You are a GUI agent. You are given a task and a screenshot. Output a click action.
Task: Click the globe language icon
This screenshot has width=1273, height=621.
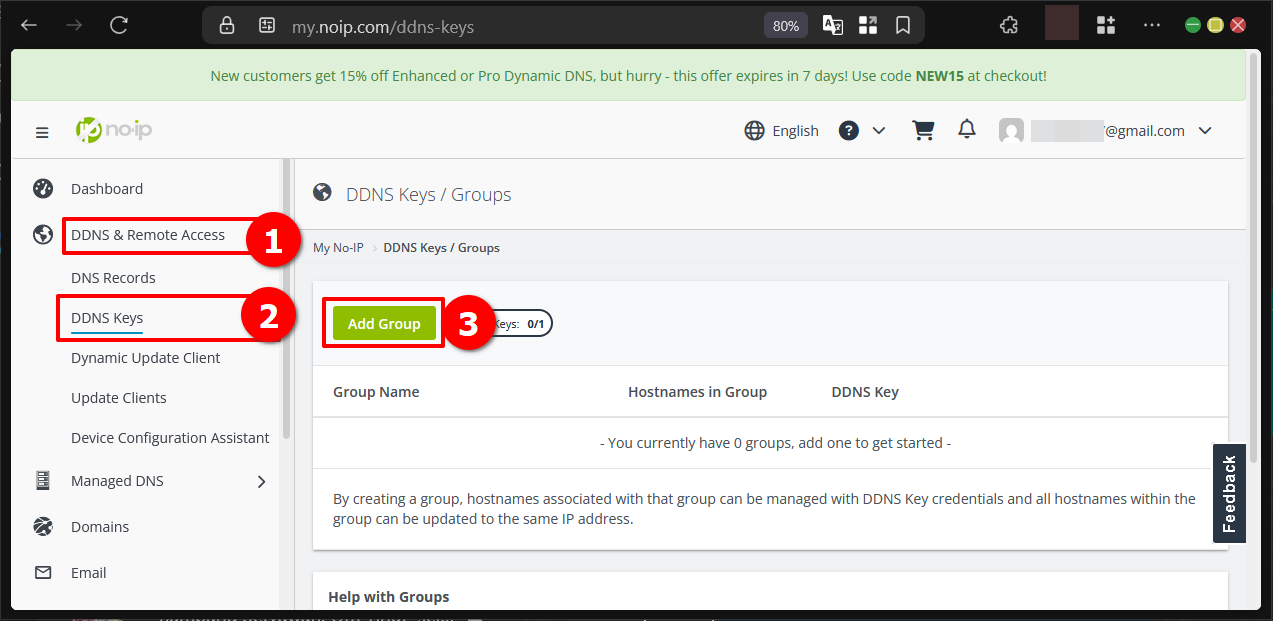pos(754,130)
